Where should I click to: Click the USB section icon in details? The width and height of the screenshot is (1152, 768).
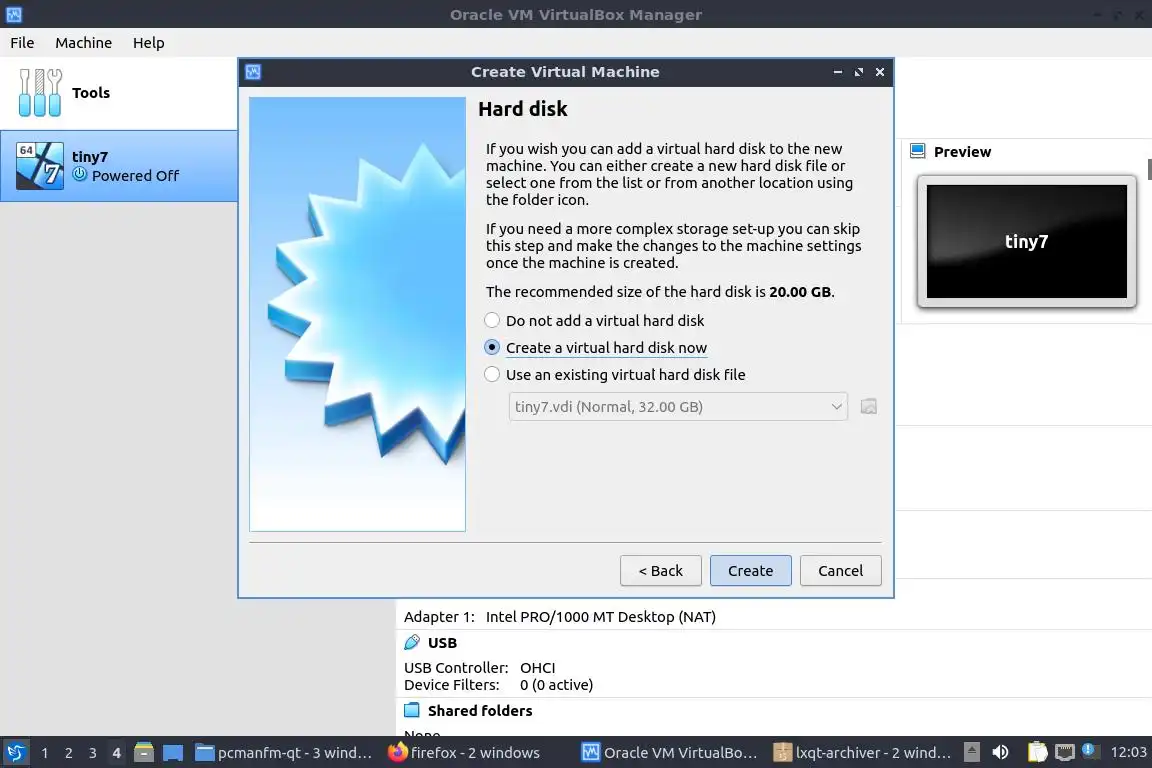[412, 642]
